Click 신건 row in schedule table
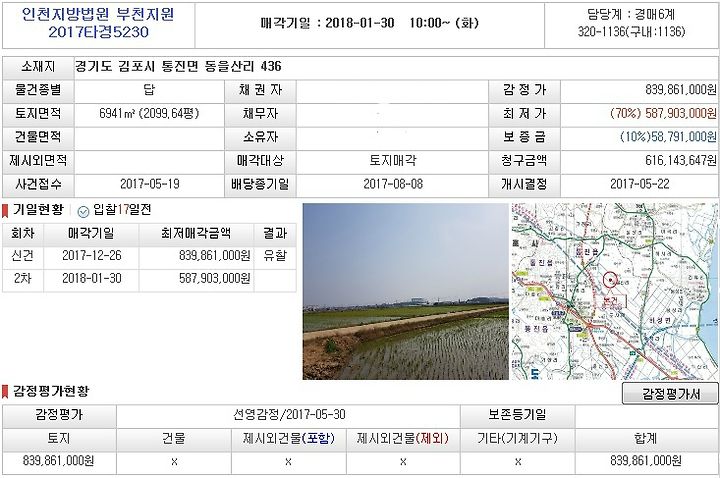Screen dimensions: 720x478 149,256
